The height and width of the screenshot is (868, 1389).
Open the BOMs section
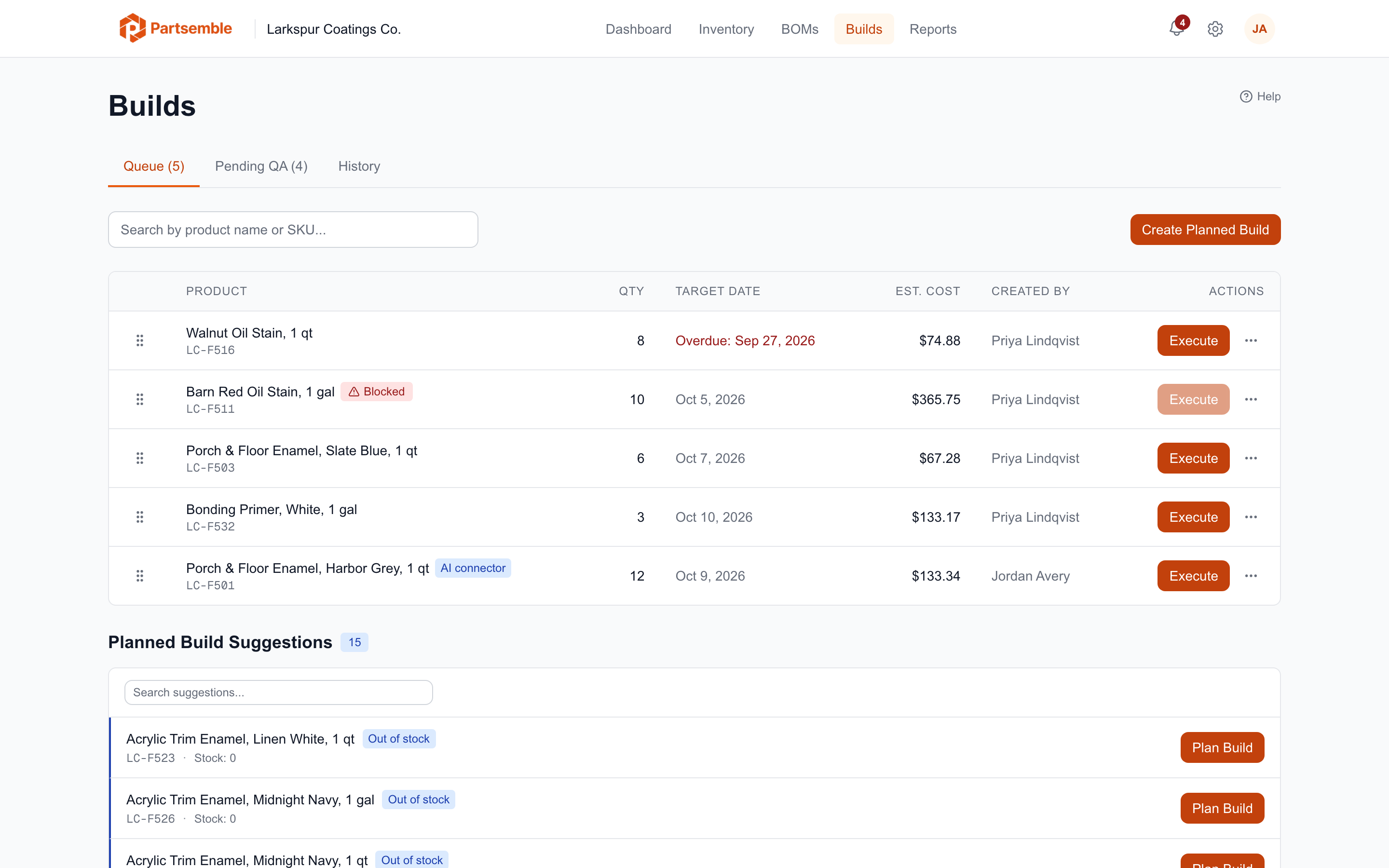pos(800,29)
